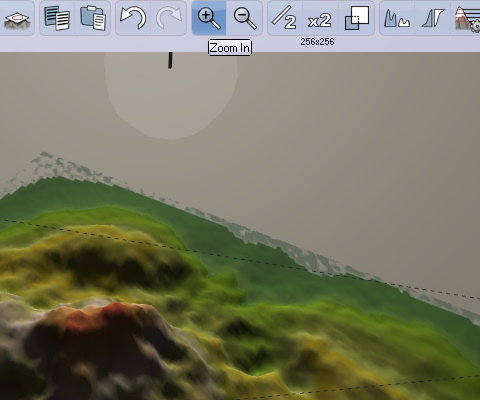Open the altitude filter curve icon
This screenshot has height=400, width=480.
[x=433, y=18]
